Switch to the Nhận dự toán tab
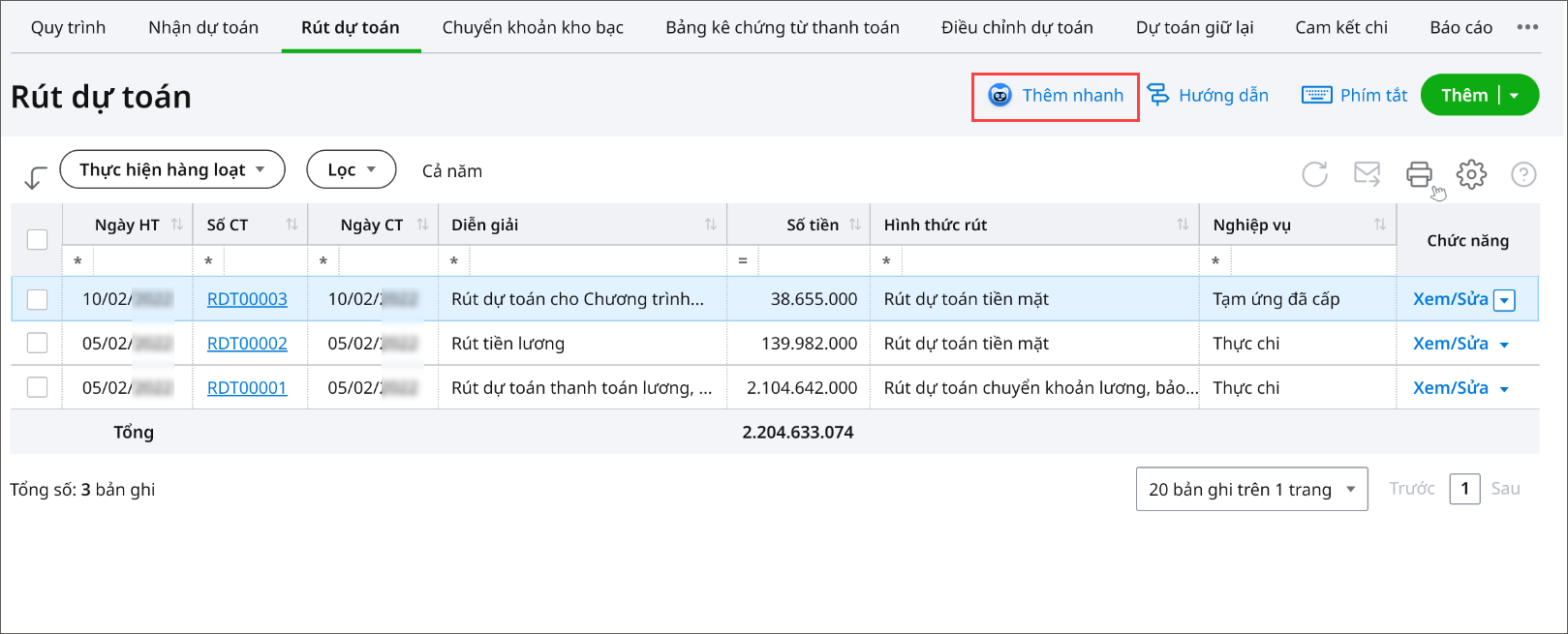 203,27
